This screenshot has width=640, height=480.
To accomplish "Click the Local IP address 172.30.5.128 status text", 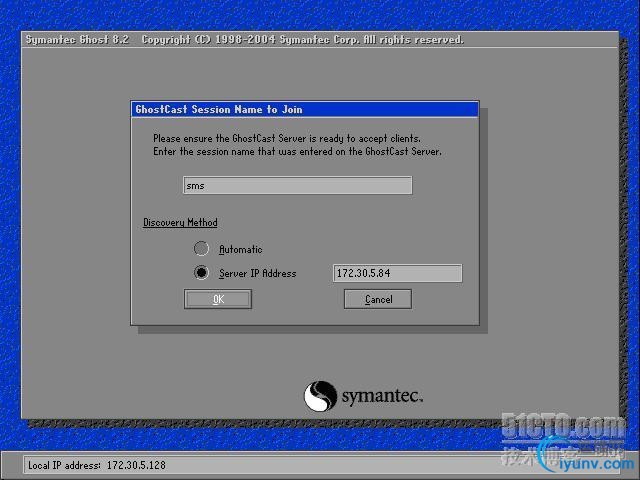I will [x=97, y=465].
